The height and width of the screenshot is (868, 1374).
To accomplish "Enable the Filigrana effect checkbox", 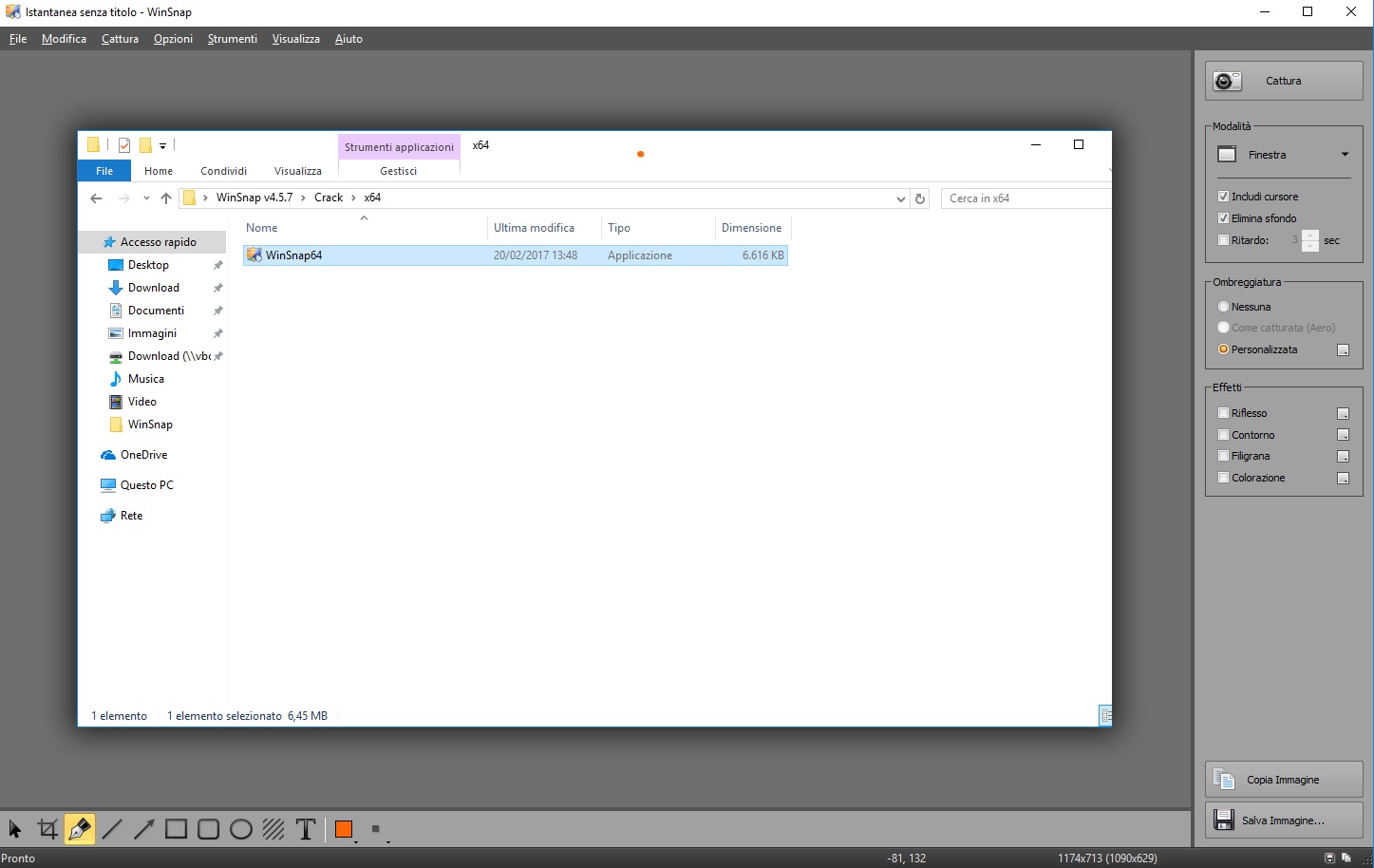I will (x=1223, y=456).
